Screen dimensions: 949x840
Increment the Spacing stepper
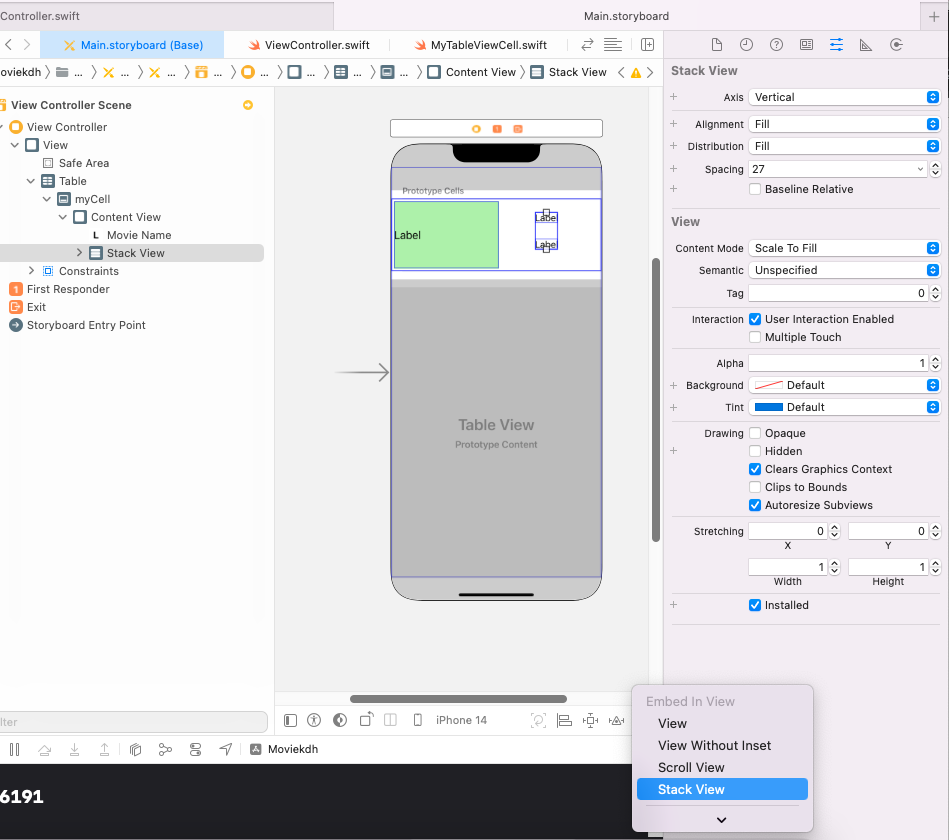[936, 166]
